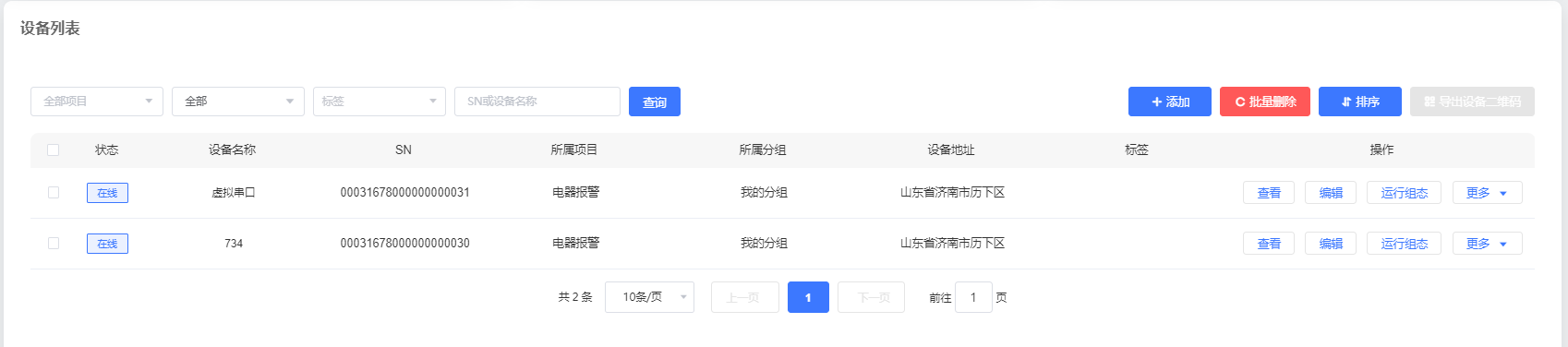Click the 查询 search button

coord(655,102)
